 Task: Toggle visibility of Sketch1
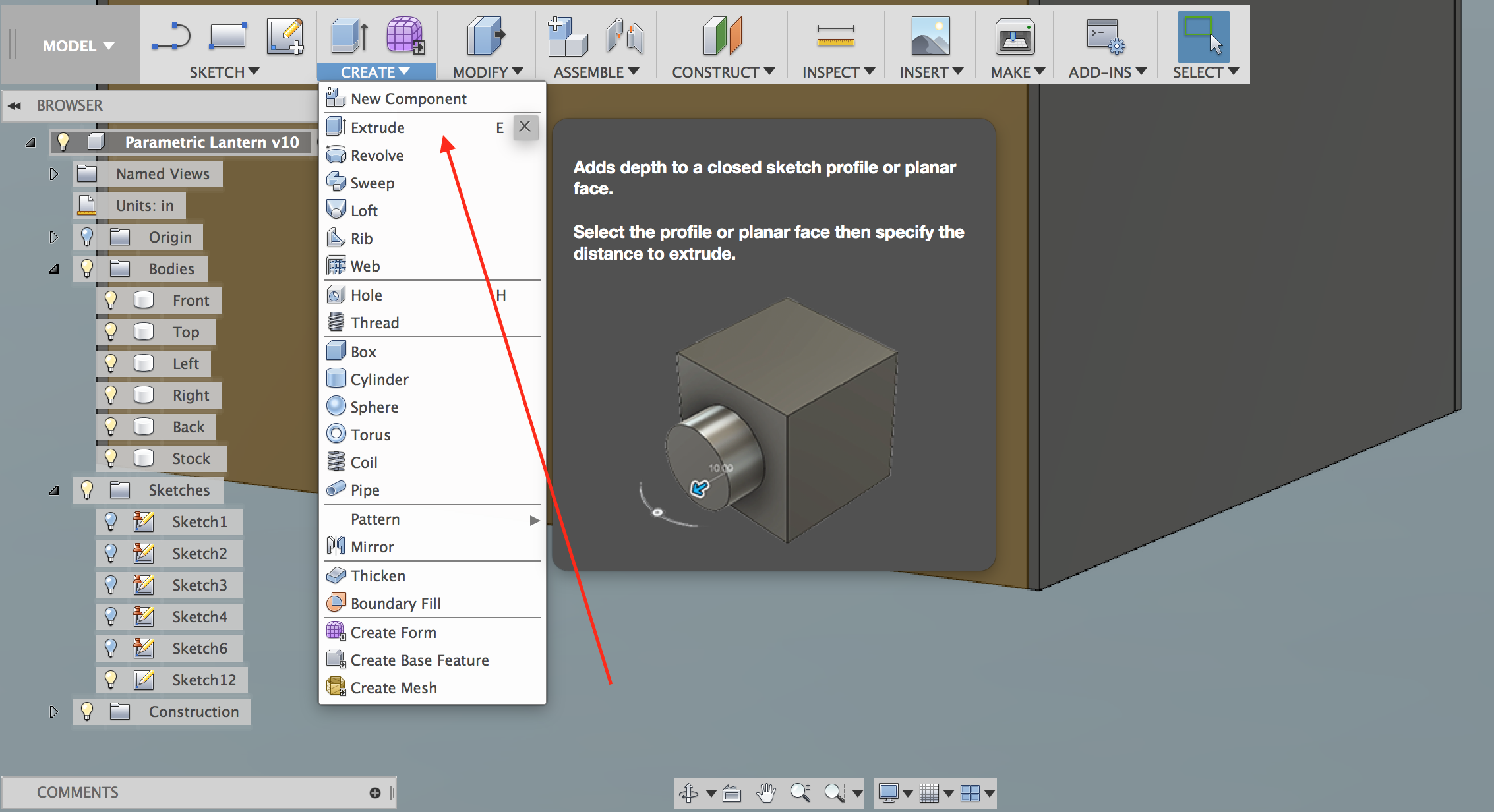click(x=109, y=523)
